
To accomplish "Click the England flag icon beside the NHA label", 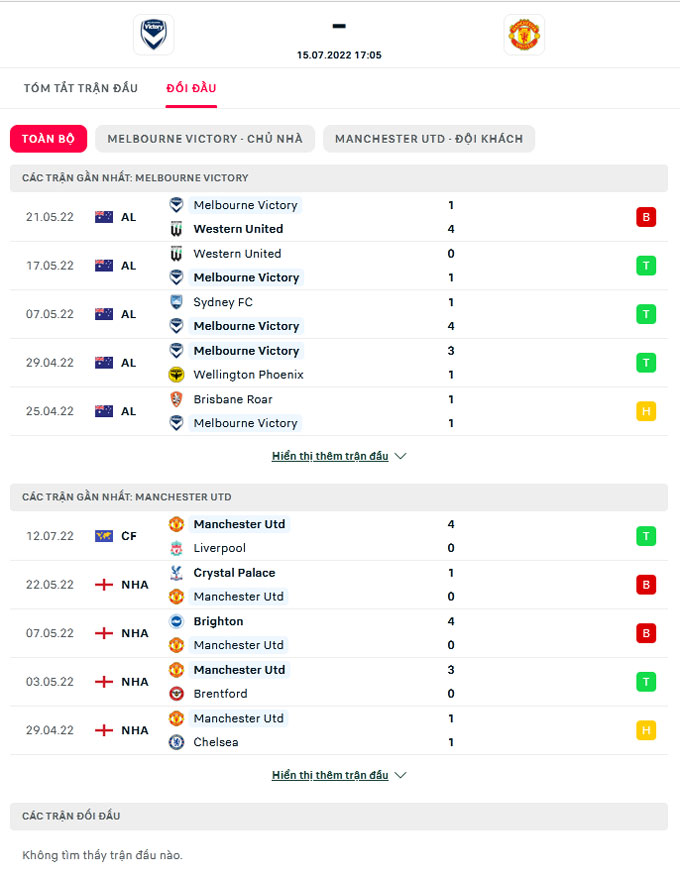I will (x=104, y=584).
